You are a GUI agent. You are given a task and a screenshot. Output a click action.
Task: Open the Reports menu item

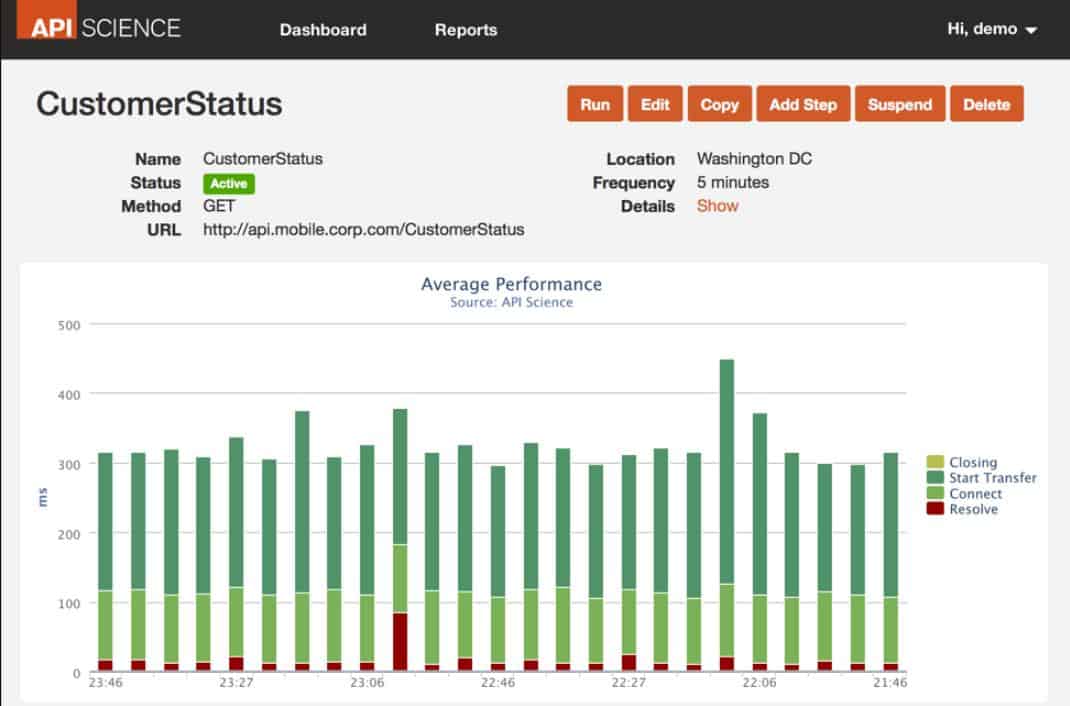point(466,30)
